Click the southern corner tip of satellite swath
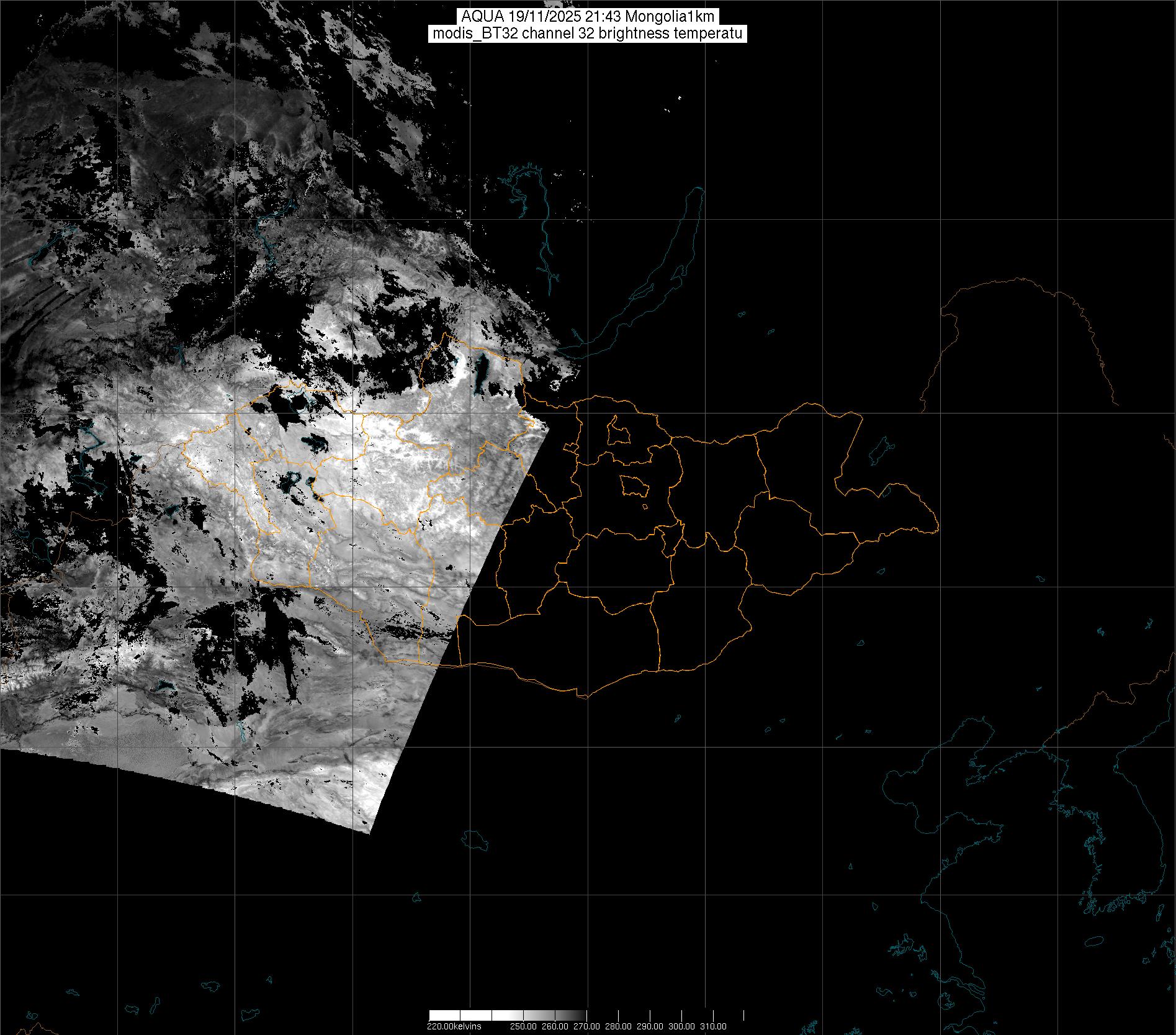The height and width of the screenshot is (1035, 1176). [x=370, y=832]
